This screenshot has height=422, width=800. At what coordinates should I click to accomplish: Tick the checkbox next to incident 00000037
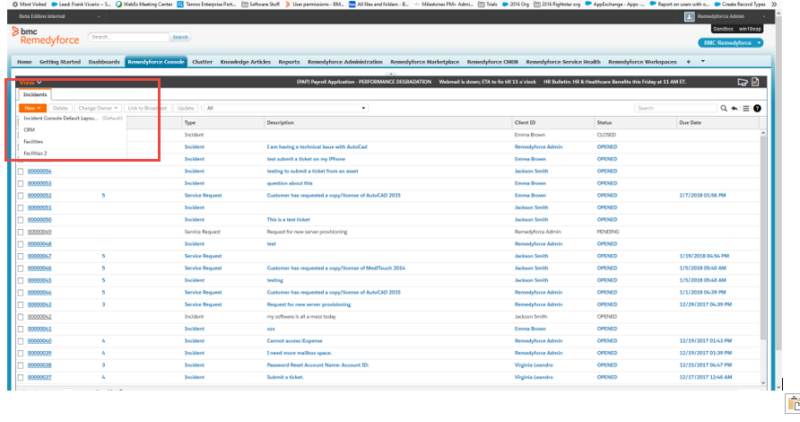[x=21, y=378]
